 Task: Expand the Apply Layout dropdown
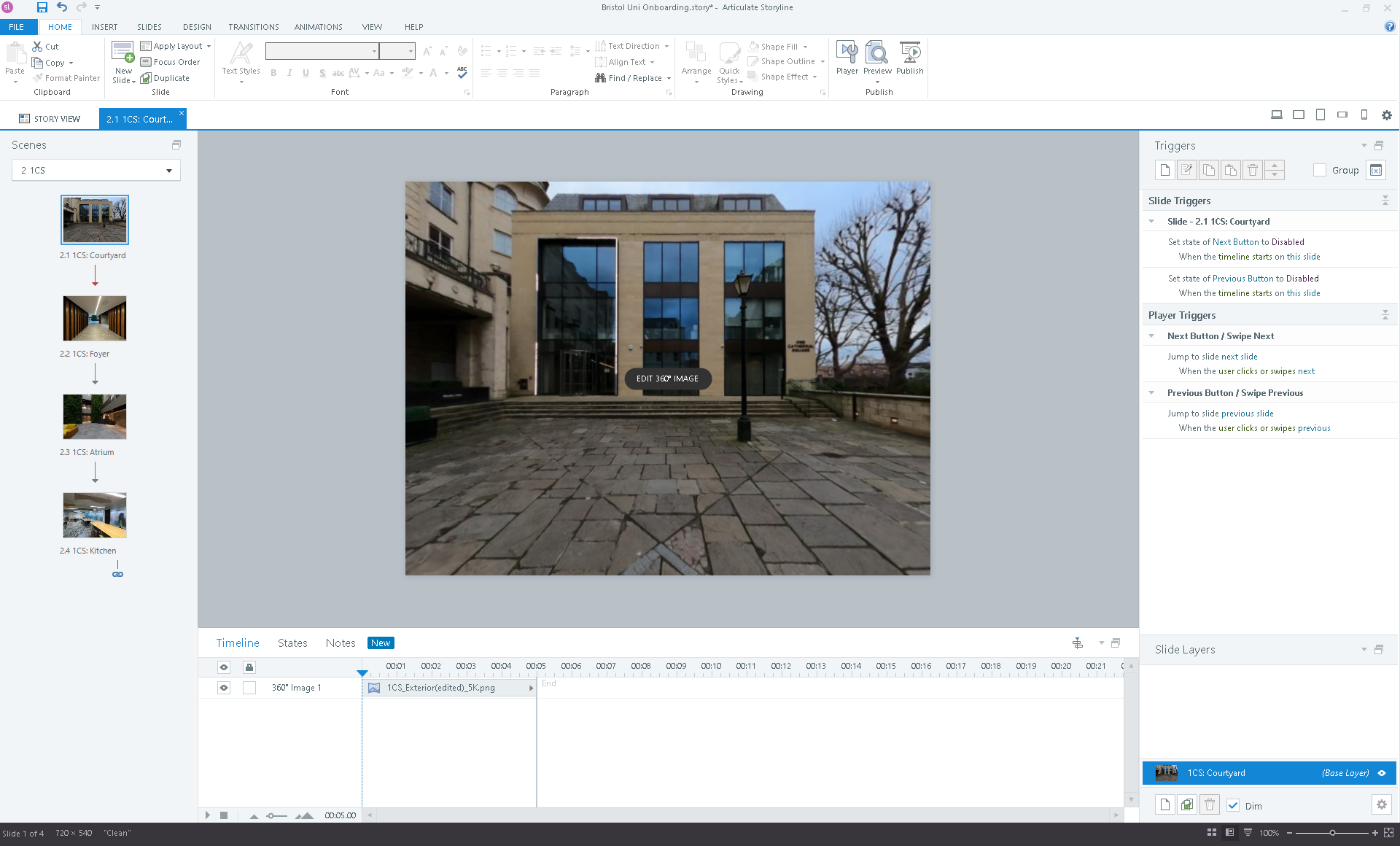[x=209, y=46]
